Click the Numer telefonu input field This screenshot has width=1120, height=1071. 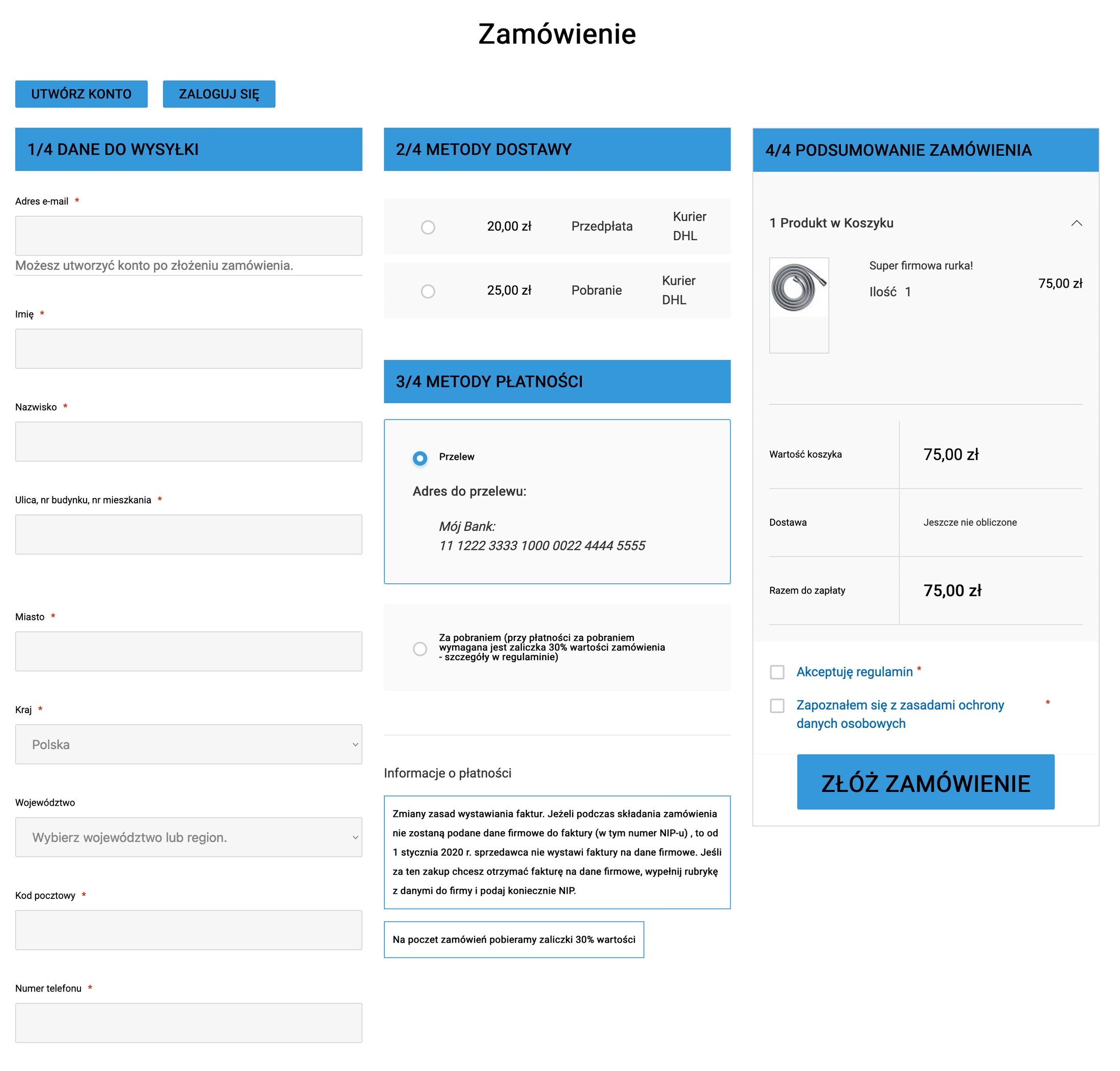click(188, 1023)
